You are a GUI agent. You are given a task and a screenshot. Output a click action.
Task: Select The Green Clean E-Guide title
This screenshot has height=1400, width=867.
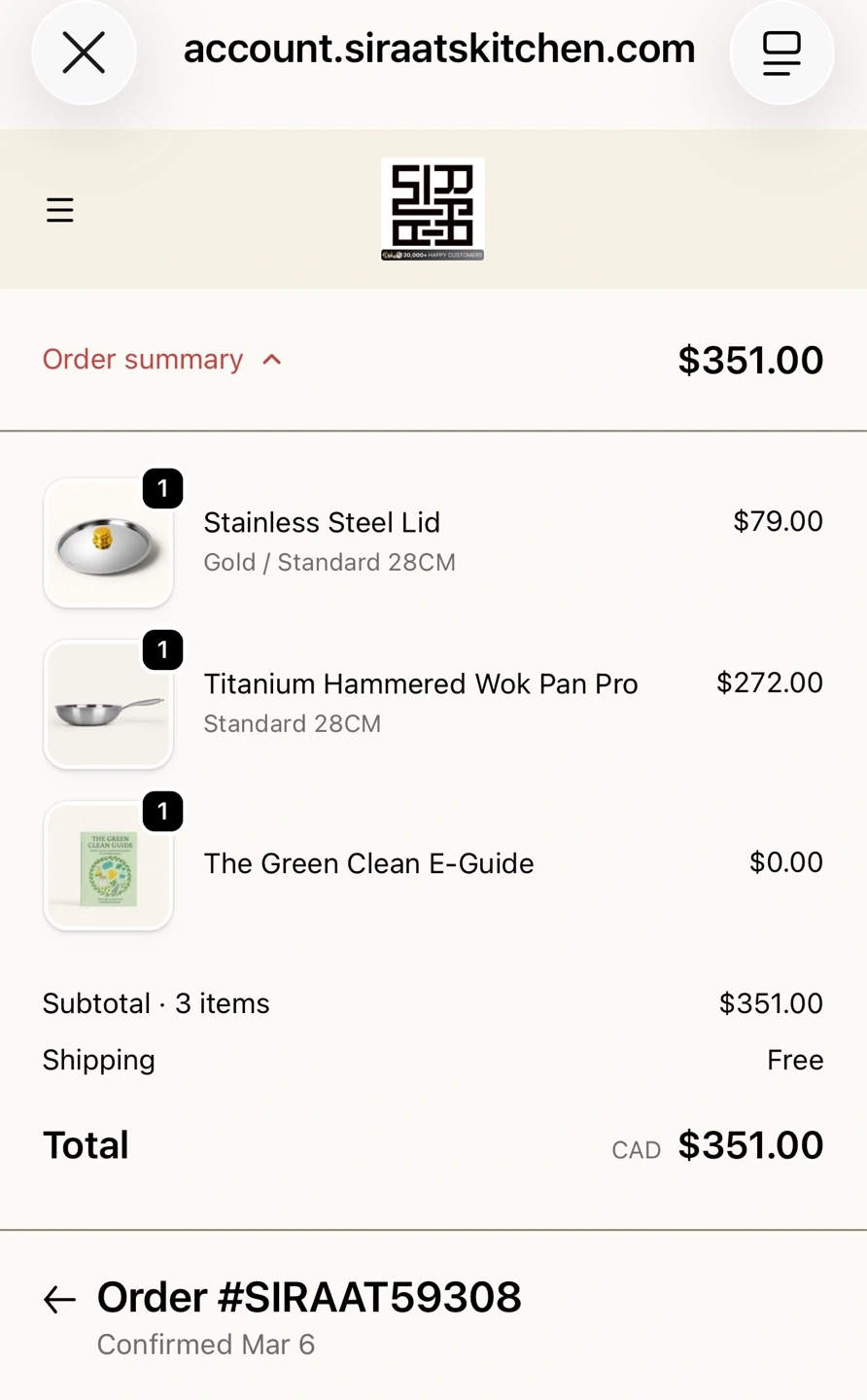(x=368, y=863)
